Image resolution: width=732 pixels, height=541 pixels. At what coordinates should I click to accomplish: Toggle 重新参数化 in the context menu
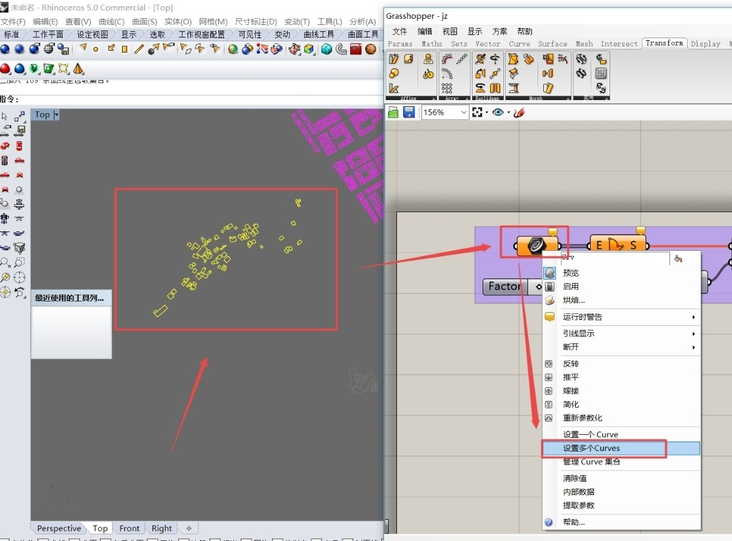622,418
